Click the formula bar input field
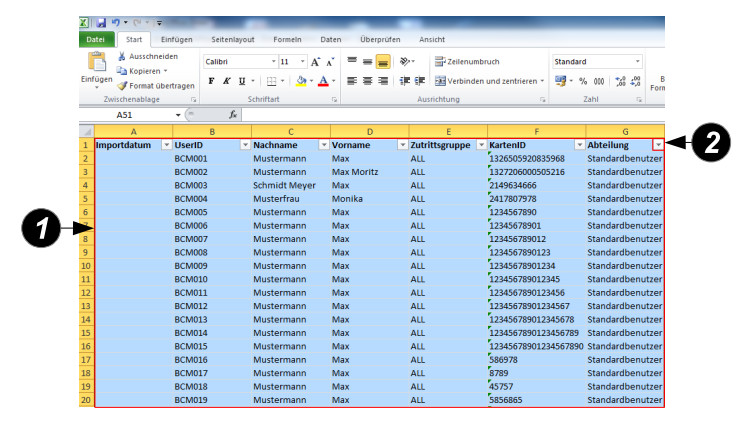The width and height of the screenshot is (745, 422). [453, 115]
